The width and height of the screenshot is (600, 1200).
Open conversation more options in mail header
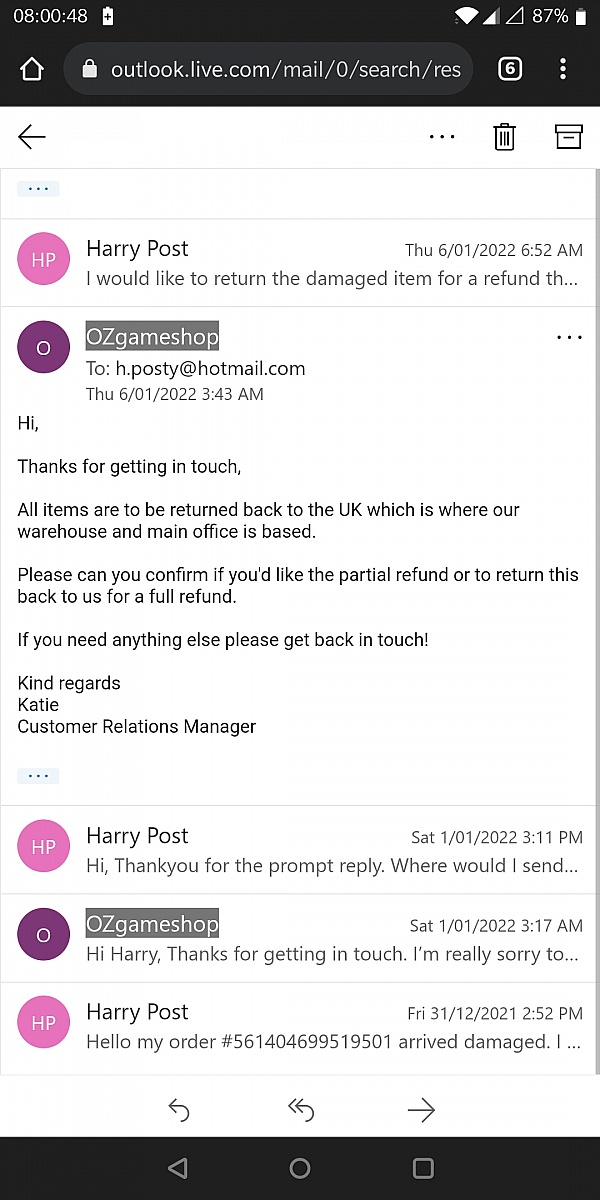442,137
